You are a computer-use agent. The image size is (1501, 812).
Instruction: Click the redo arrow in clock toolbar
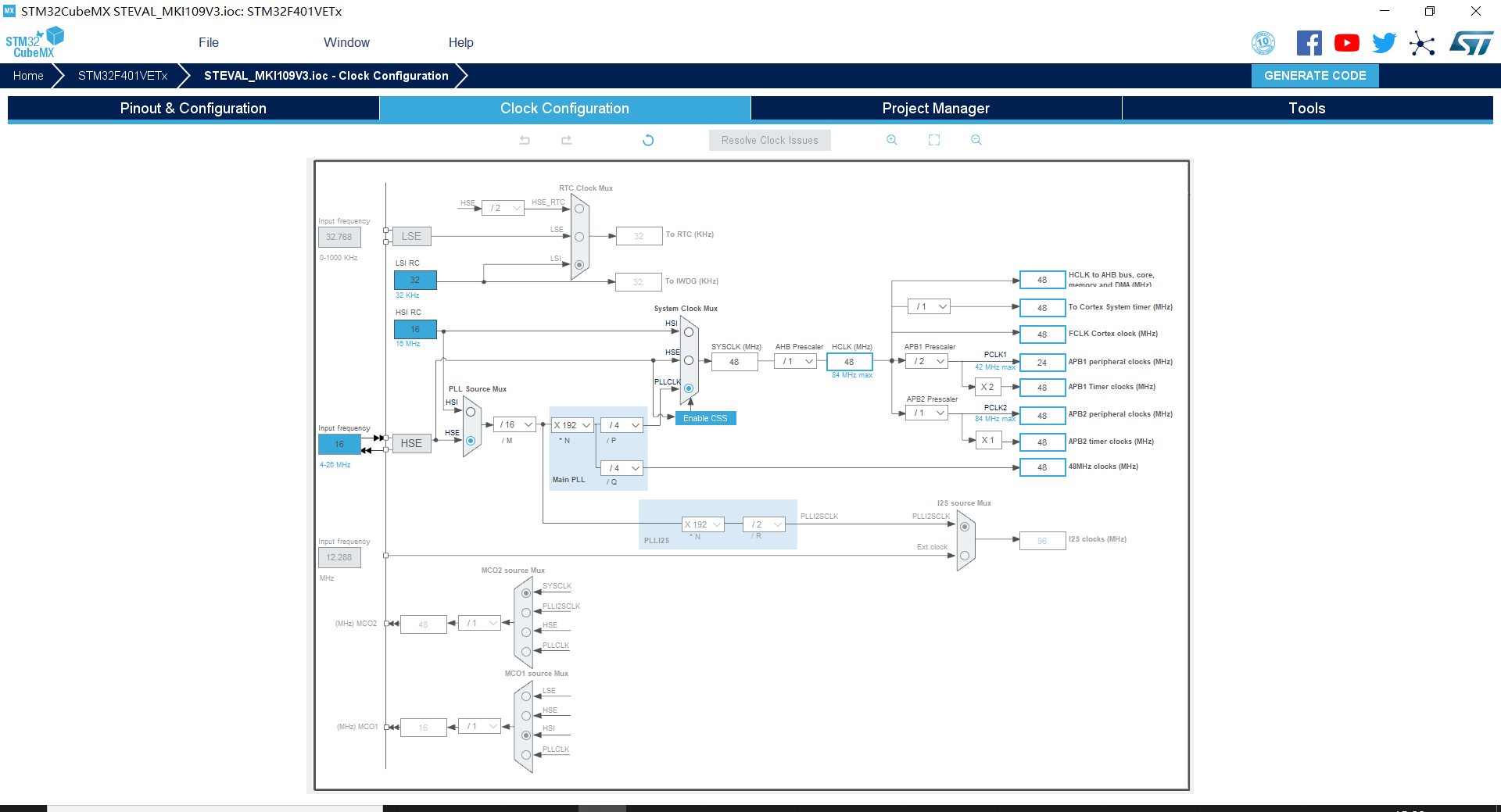(567, 140)
